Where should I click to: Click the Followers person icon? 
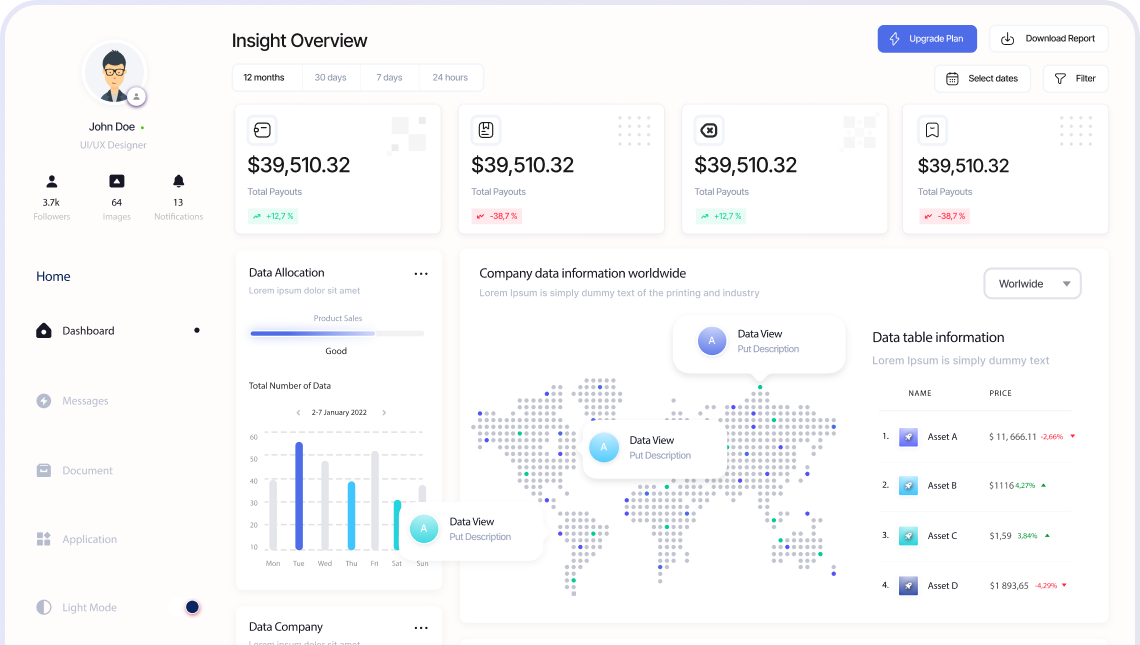coord(52,181)
